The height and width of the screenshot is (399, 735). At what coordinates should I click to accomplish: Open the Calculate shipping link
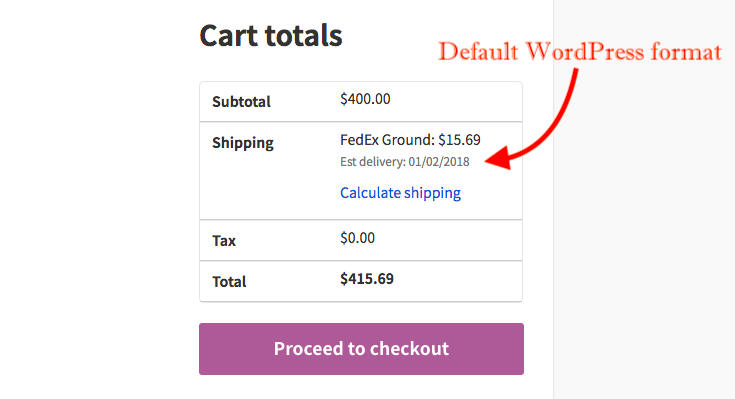click(400, 193)
